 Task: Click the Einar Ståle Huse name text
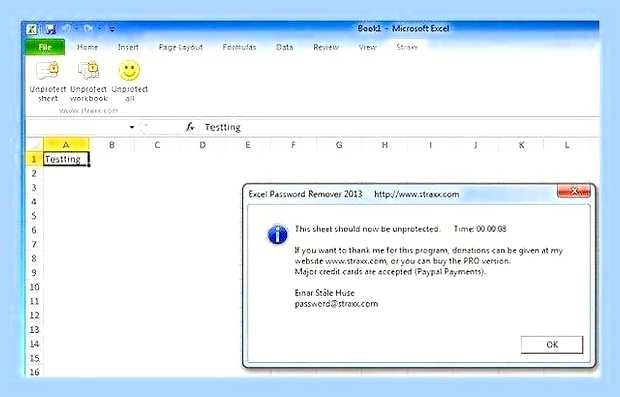click(x=324, y=293)
